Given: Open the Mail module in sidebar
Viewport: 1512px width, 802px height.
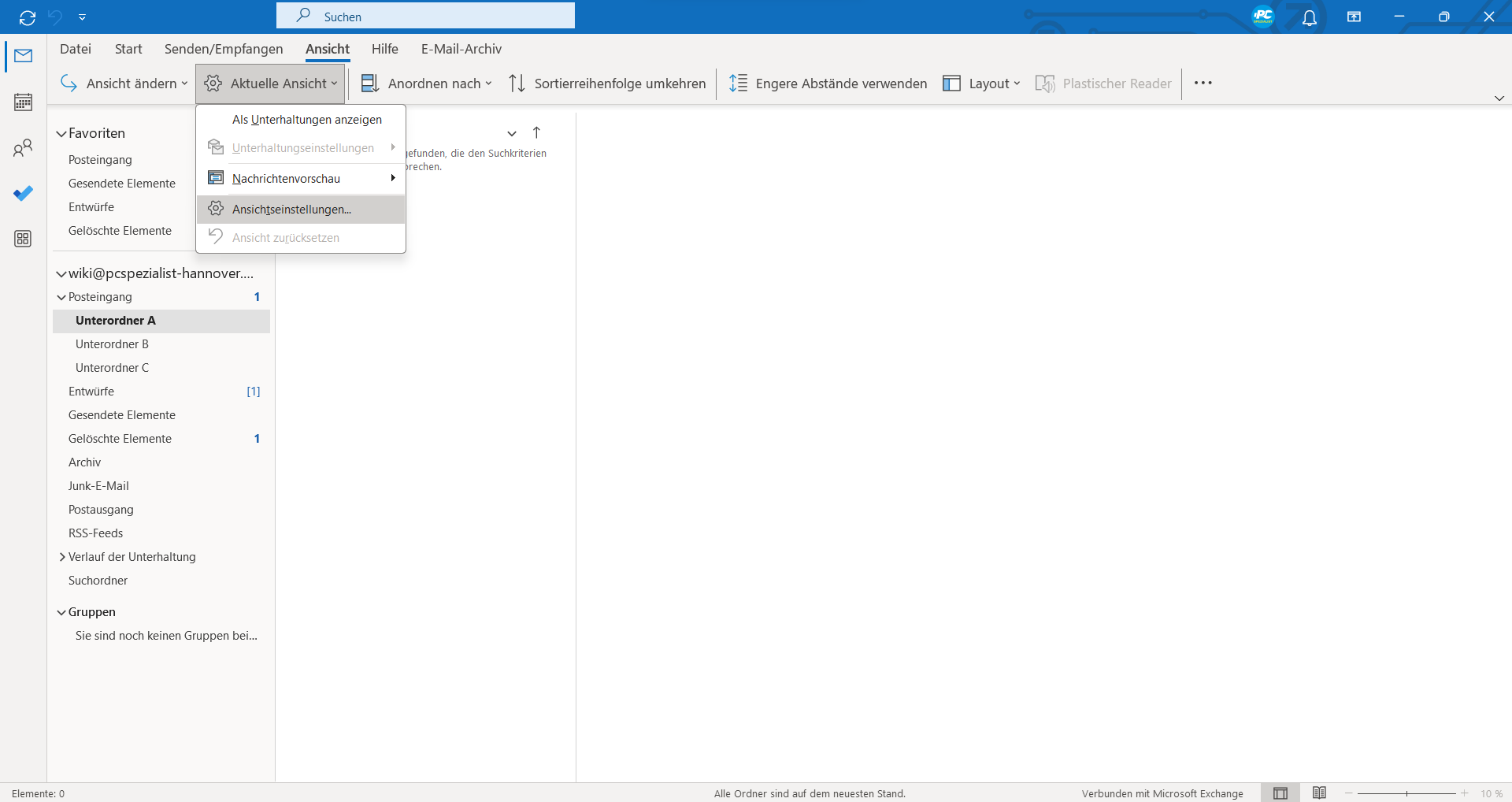Looking at the screenshot, I should click(23, 56).
